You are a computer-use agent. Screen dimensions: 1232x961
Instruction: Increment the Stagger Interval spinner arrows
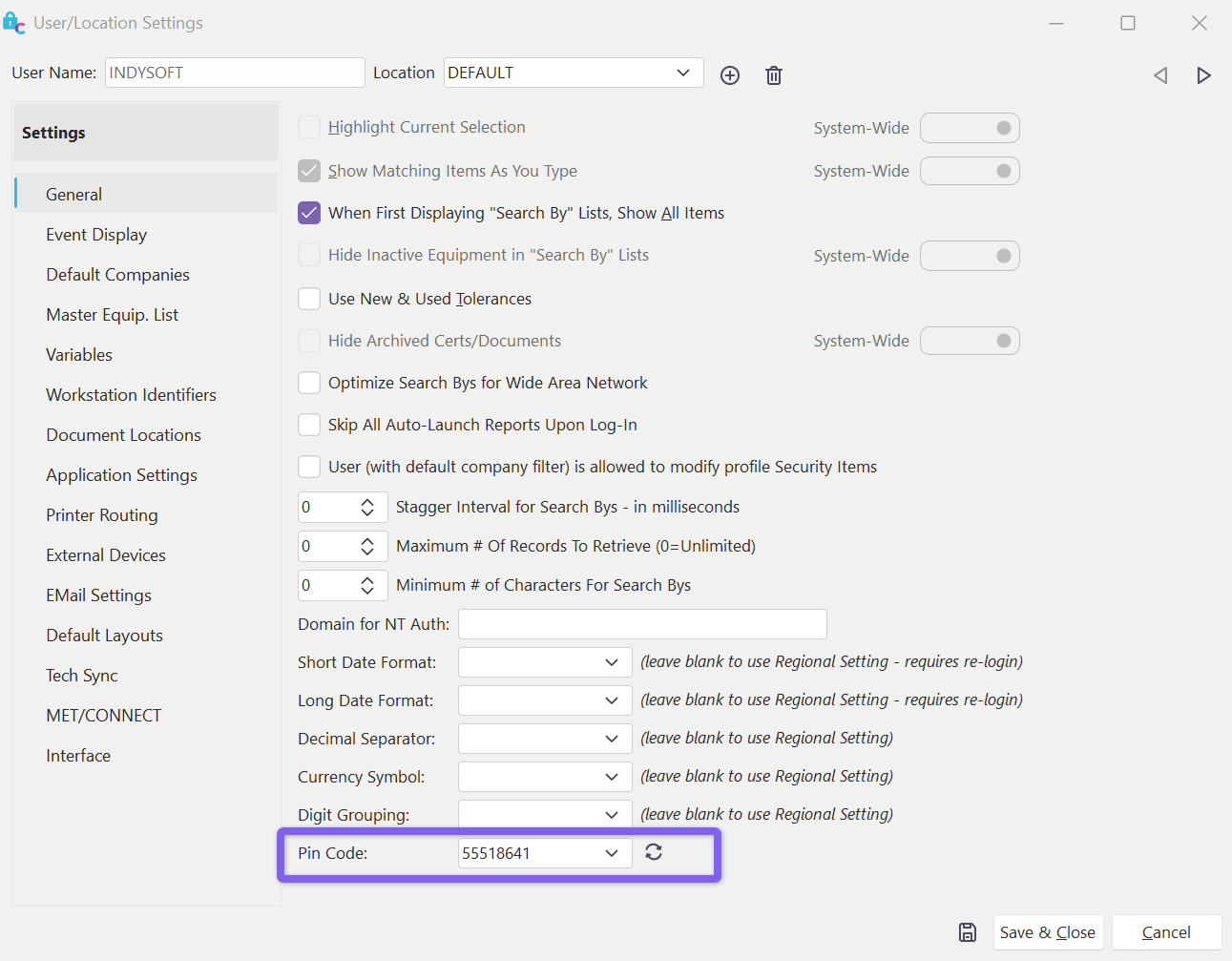coord(367,502)
